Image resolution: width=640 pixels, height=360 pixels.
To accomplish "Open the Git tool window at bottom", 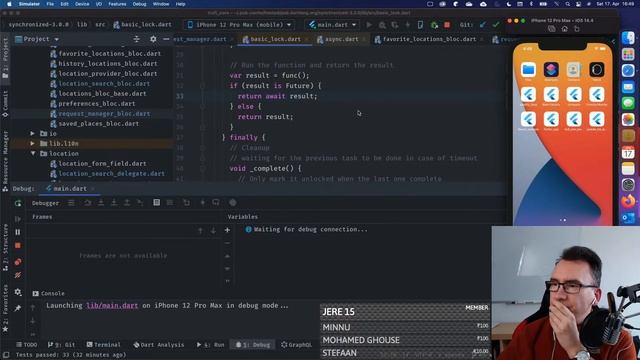I will pos(61,345).
